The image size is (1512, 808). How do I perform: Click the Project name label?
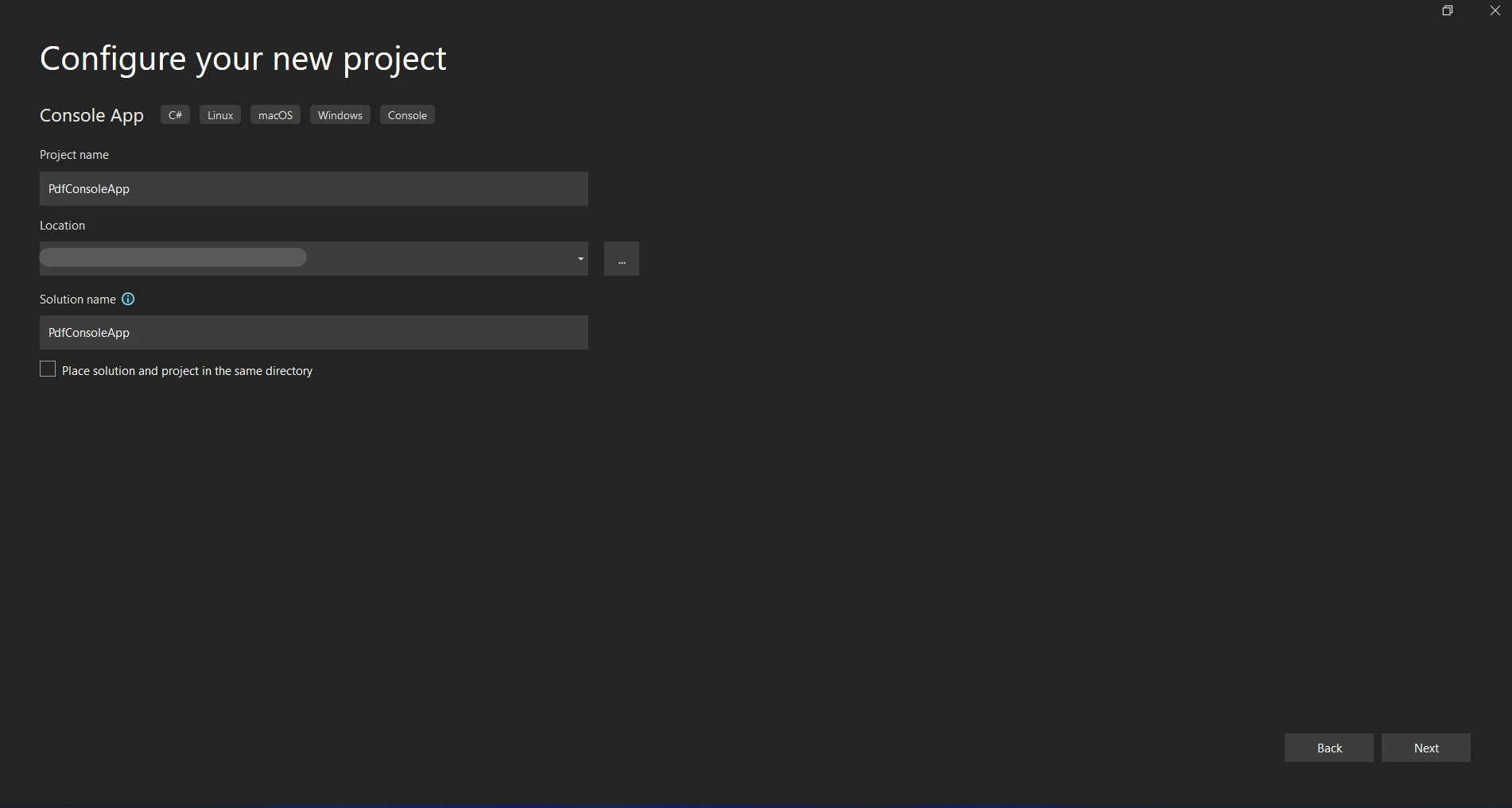pyautogui.click(x=74, y=155)
